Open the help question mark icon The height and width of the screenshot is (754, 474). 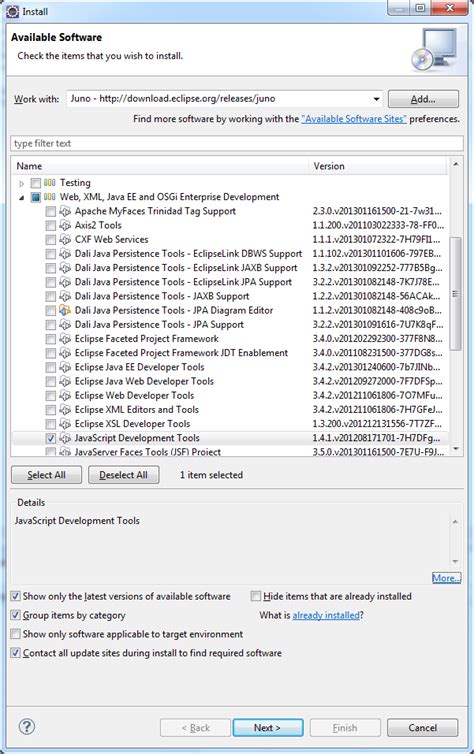pyautogui.click(x=26, y=727)
